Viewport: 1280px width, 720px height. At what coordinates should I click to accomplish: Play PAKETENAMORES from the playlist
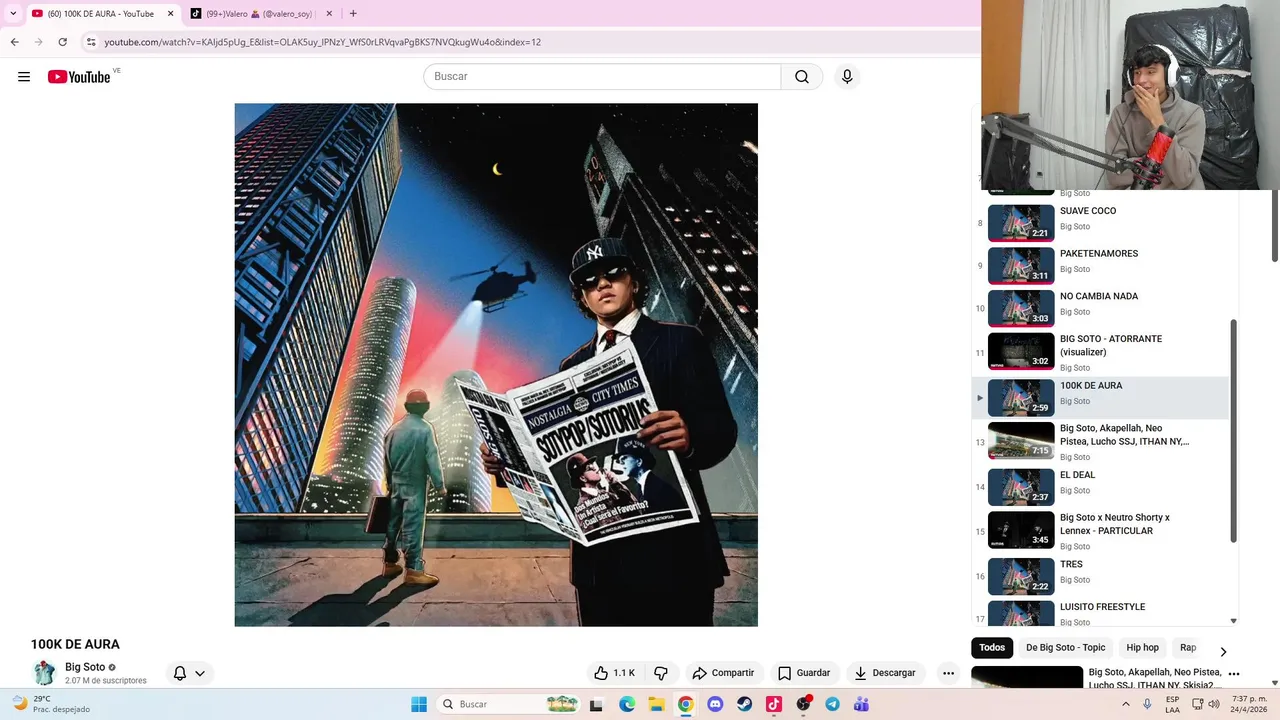(1100, 265)
